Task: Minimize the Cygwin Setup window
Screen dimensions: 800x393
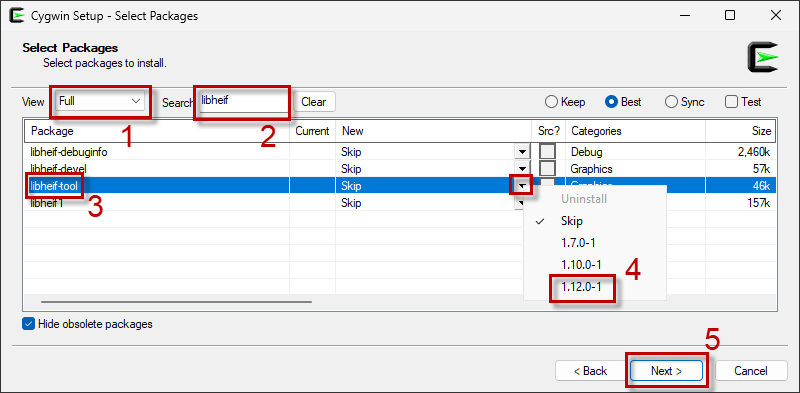Action: click(x=684, y=15)
